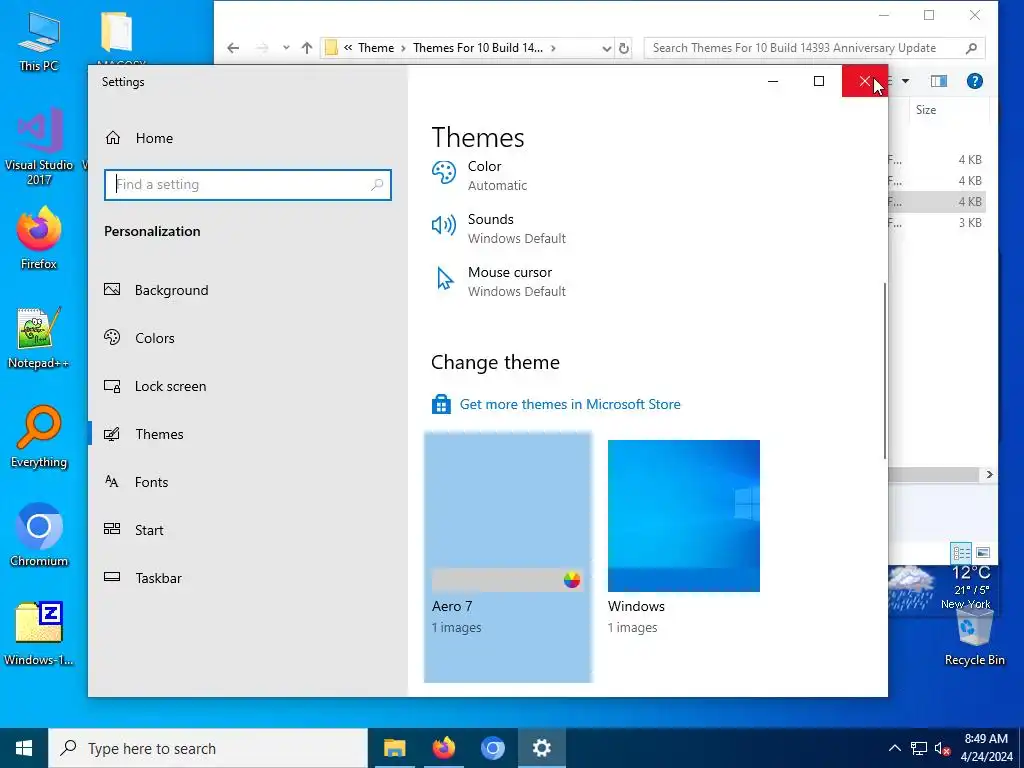The image size is (1024, 768).
Task: Click the Mouse cursor arrow icon
Action: pyautogui.click(x=445, y=278)
